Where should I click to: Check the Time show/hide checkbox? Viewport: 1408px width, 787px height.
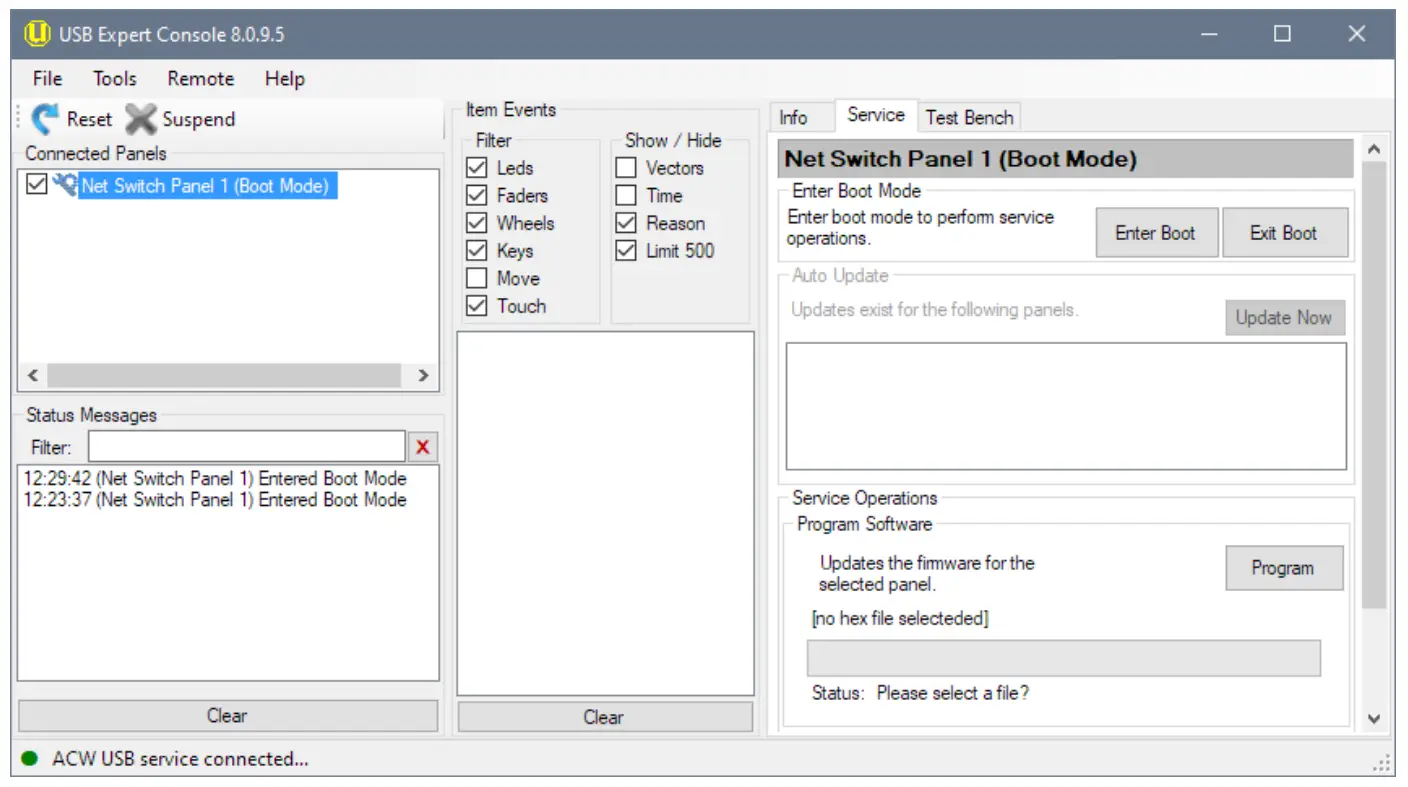tap(626, 195)
